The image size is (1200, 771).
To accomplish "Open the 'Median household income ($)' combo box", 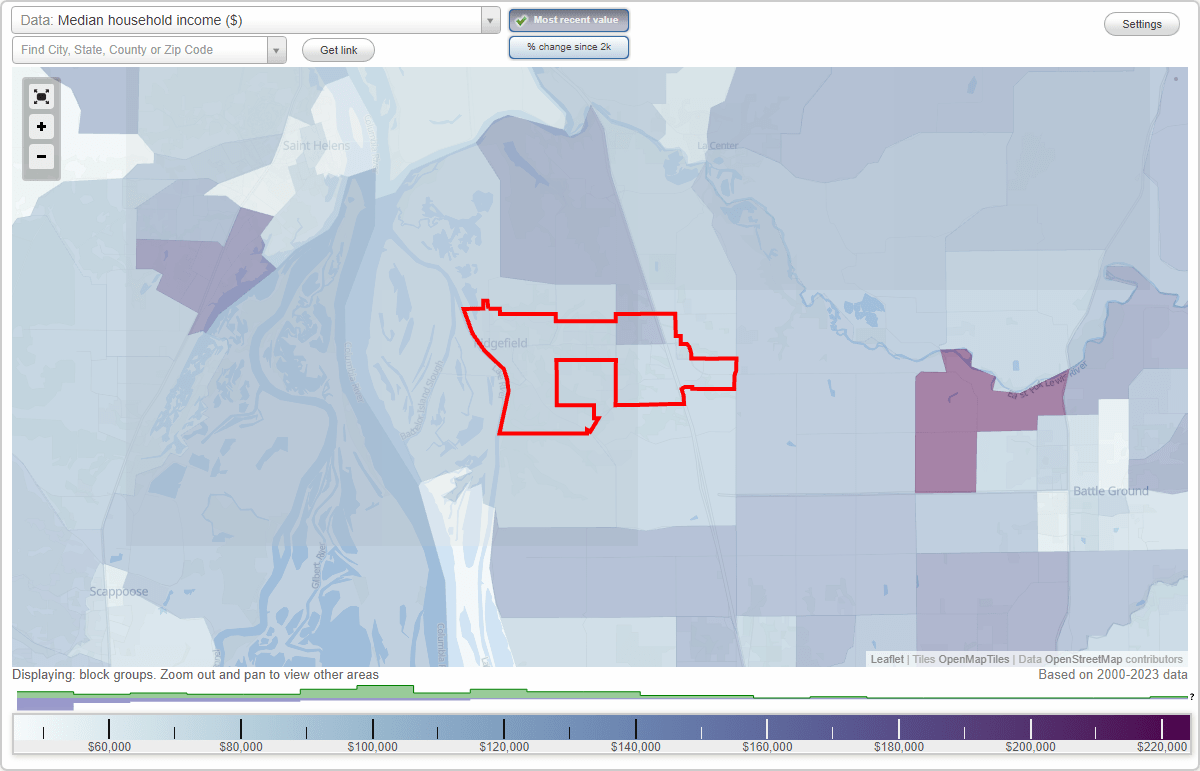I will coord(250,20).
